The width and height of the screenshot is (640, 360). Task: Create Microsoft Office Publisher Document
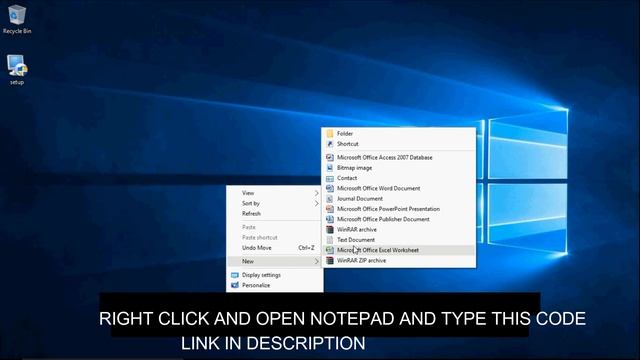coord(399,219)
